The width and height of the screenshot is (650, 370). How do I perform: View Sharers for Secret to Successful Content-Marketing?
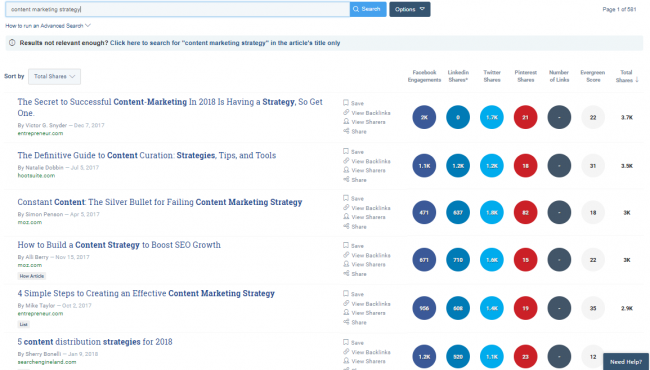pyautogui.click(x=364, y=122)
